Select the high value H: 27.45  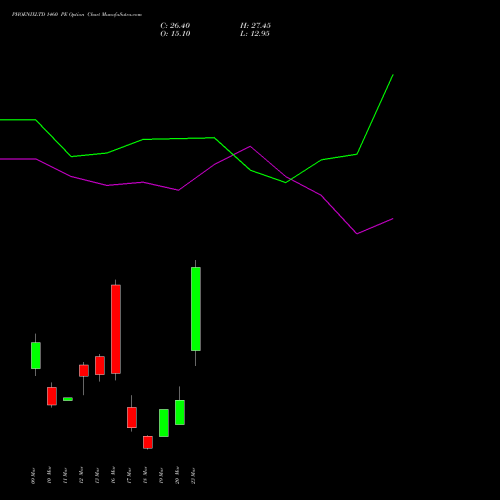[x=255, y=26]
